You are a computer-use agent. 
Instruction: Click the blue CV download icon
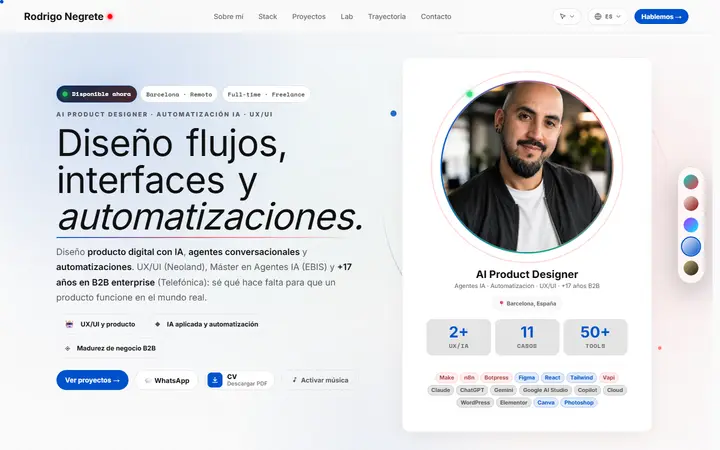point(214,380)
